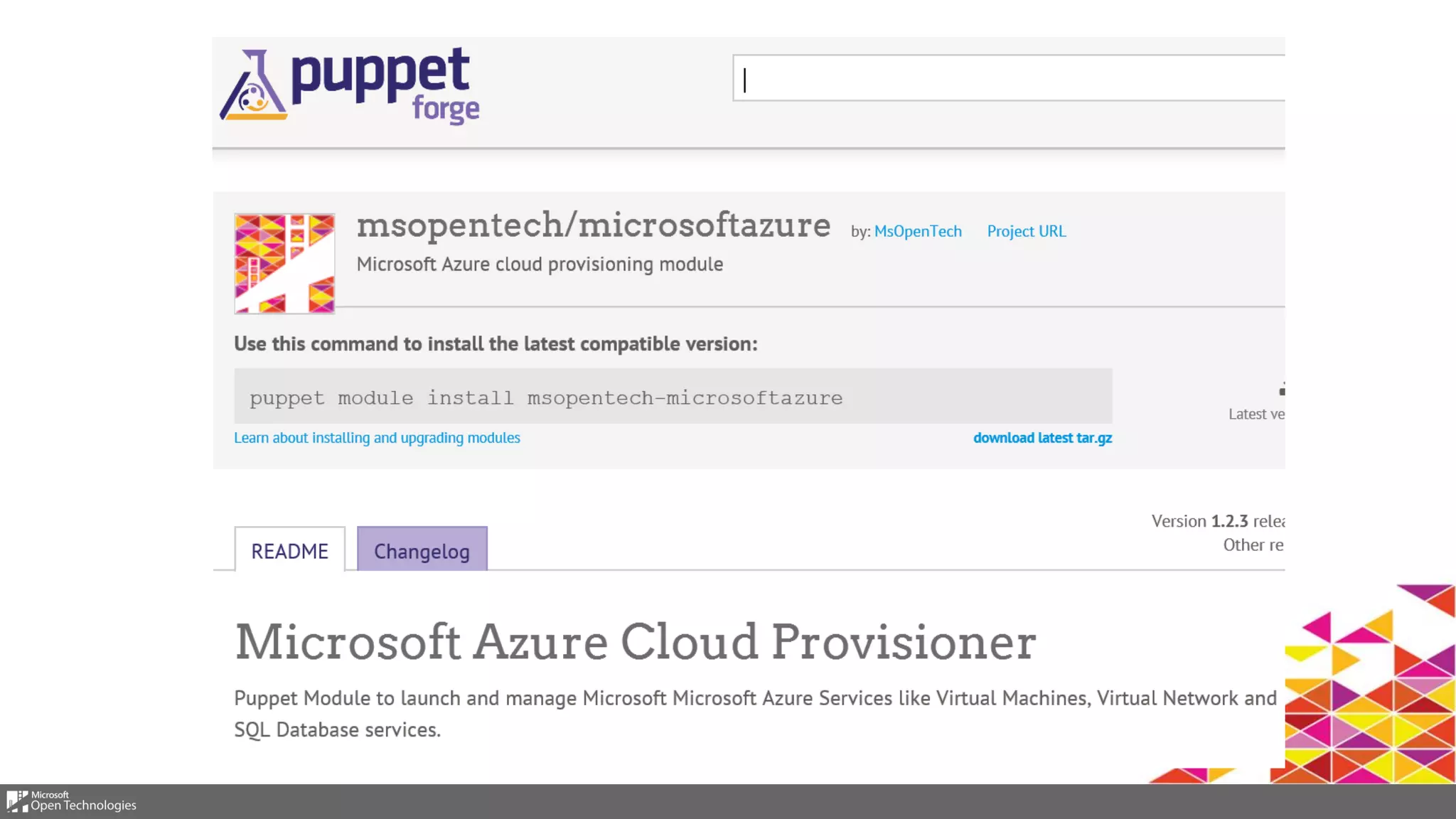
Task: Click the 'Microsoft Azure cloud provisioning module' subtitle
Action: click(x=540, y=264)
